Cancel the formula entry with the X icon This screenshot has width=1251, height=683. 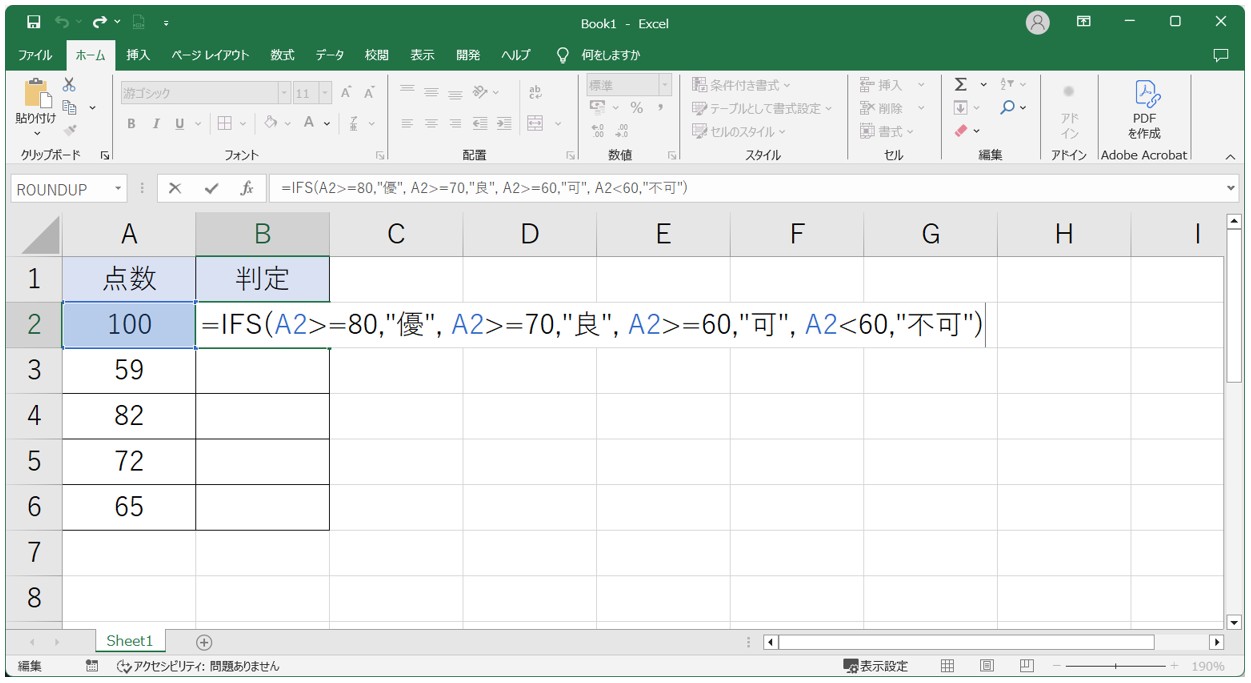(175, 188)
